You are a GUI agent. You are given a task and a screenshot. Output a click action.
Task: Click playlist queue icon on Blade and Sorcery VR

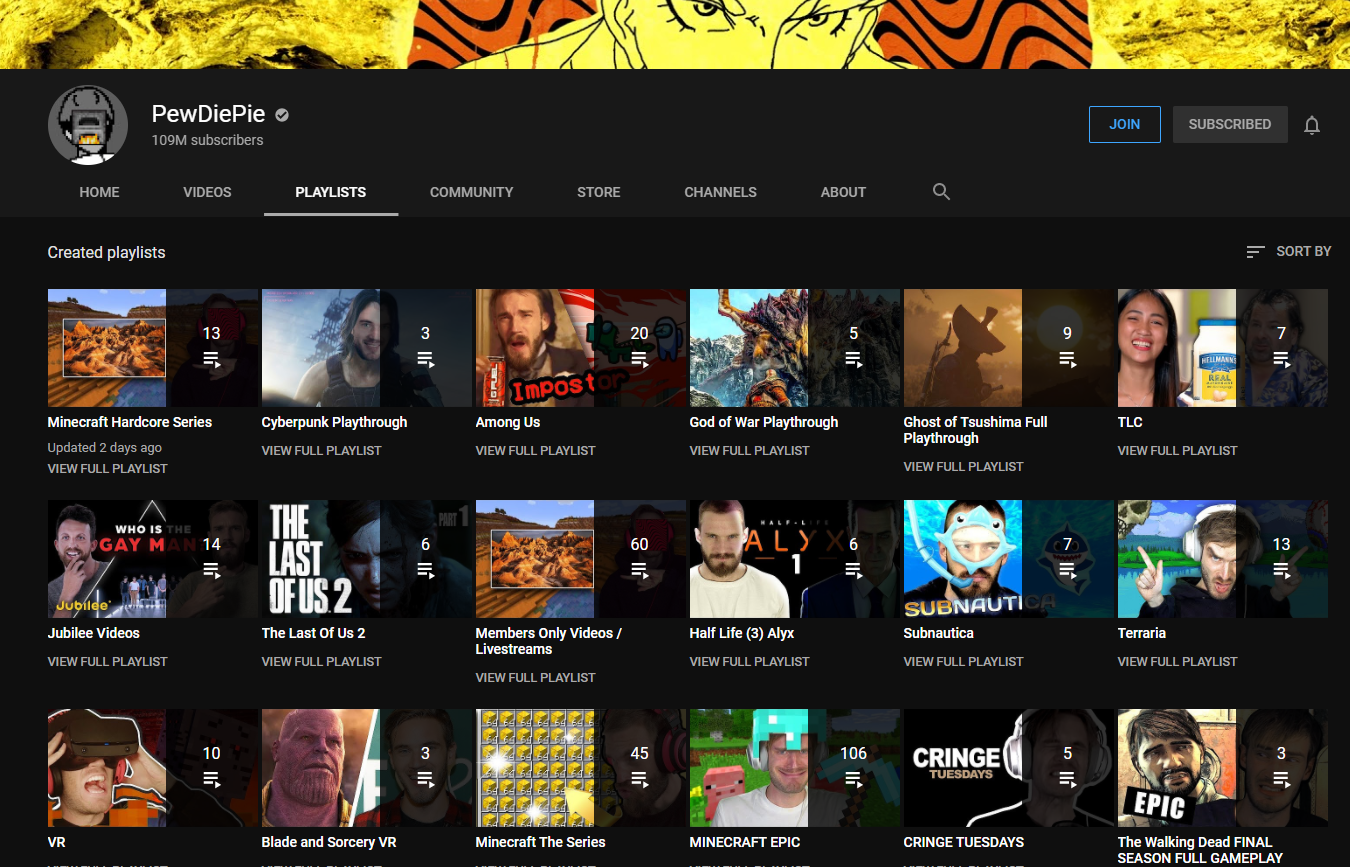pos(425,778)
